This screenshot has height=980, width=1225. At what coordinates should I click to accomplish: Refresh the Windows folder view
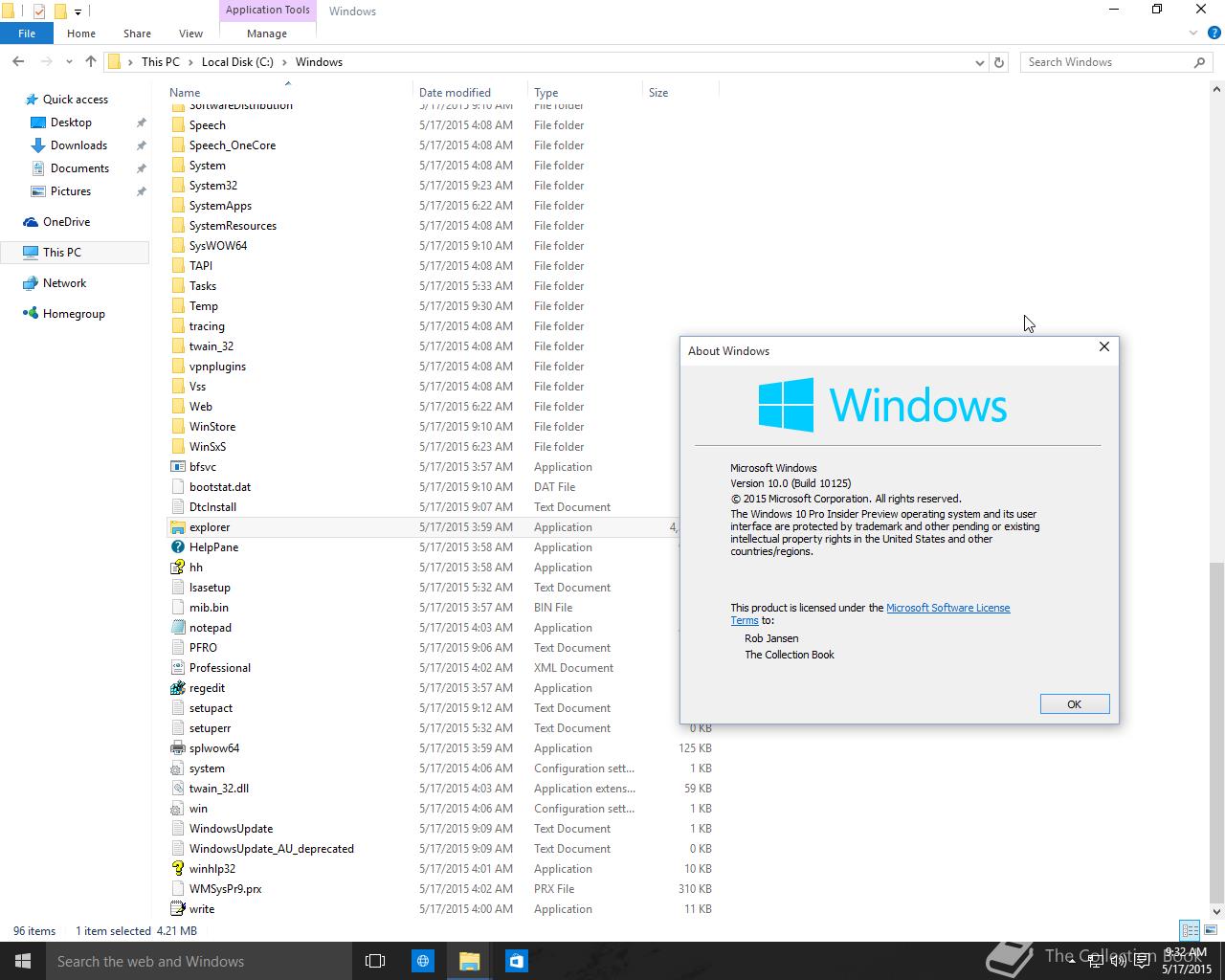[999, 62]
